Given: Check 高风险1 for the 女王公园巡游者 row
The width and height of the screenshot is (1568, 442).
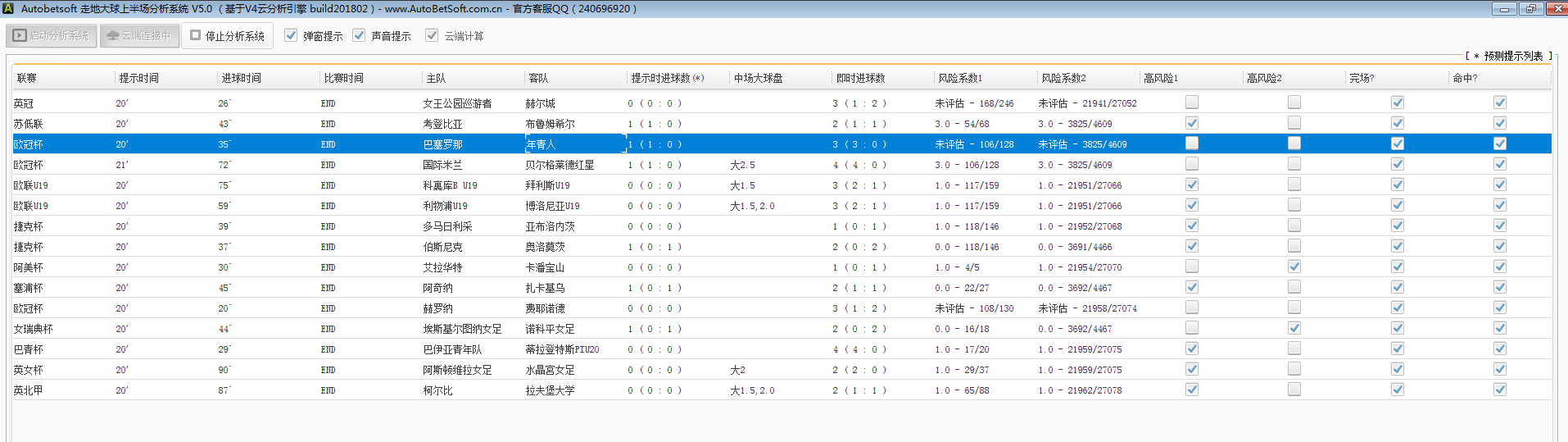Looking at the screenshot, I should click(x=1192, y=103).
